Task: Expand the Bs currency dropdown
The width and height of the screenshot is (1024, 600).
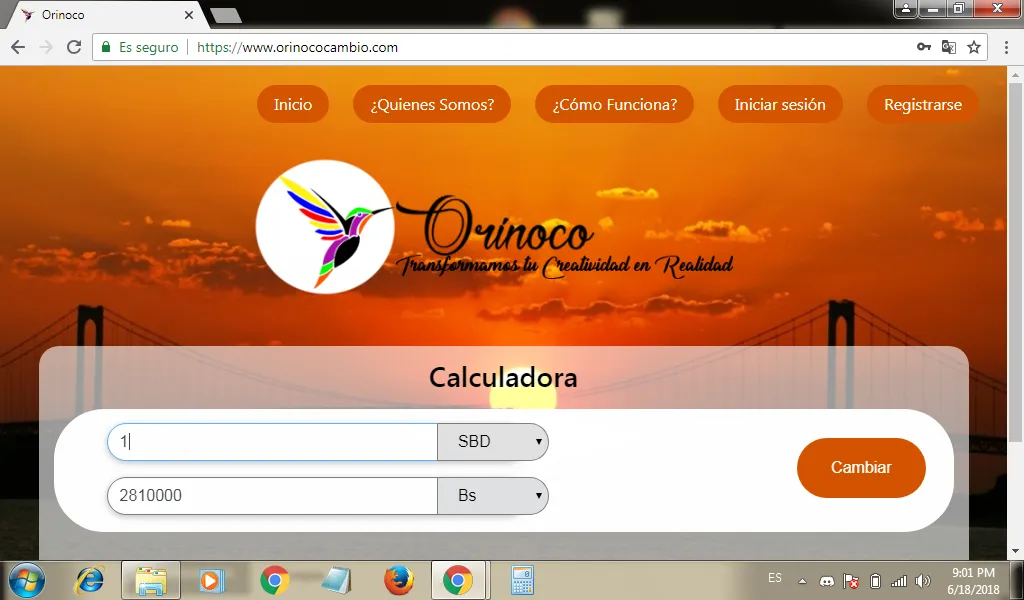Action: click(493, 496)
